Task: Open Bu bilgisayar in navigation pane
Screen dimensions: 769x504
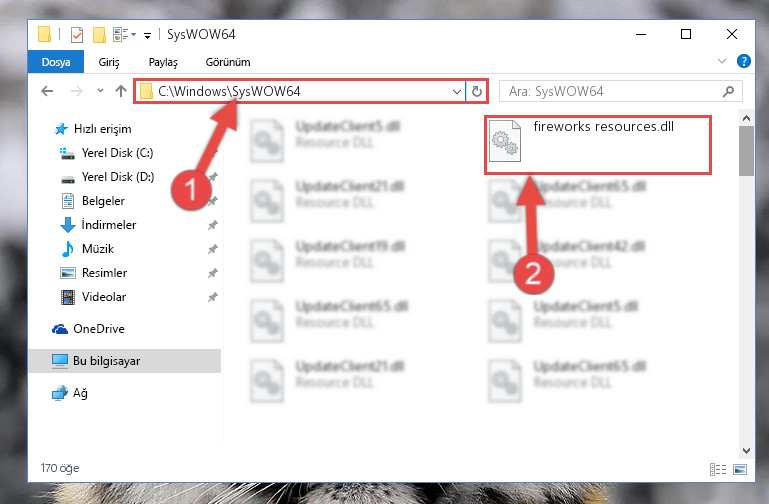Action: pos(125,361)
